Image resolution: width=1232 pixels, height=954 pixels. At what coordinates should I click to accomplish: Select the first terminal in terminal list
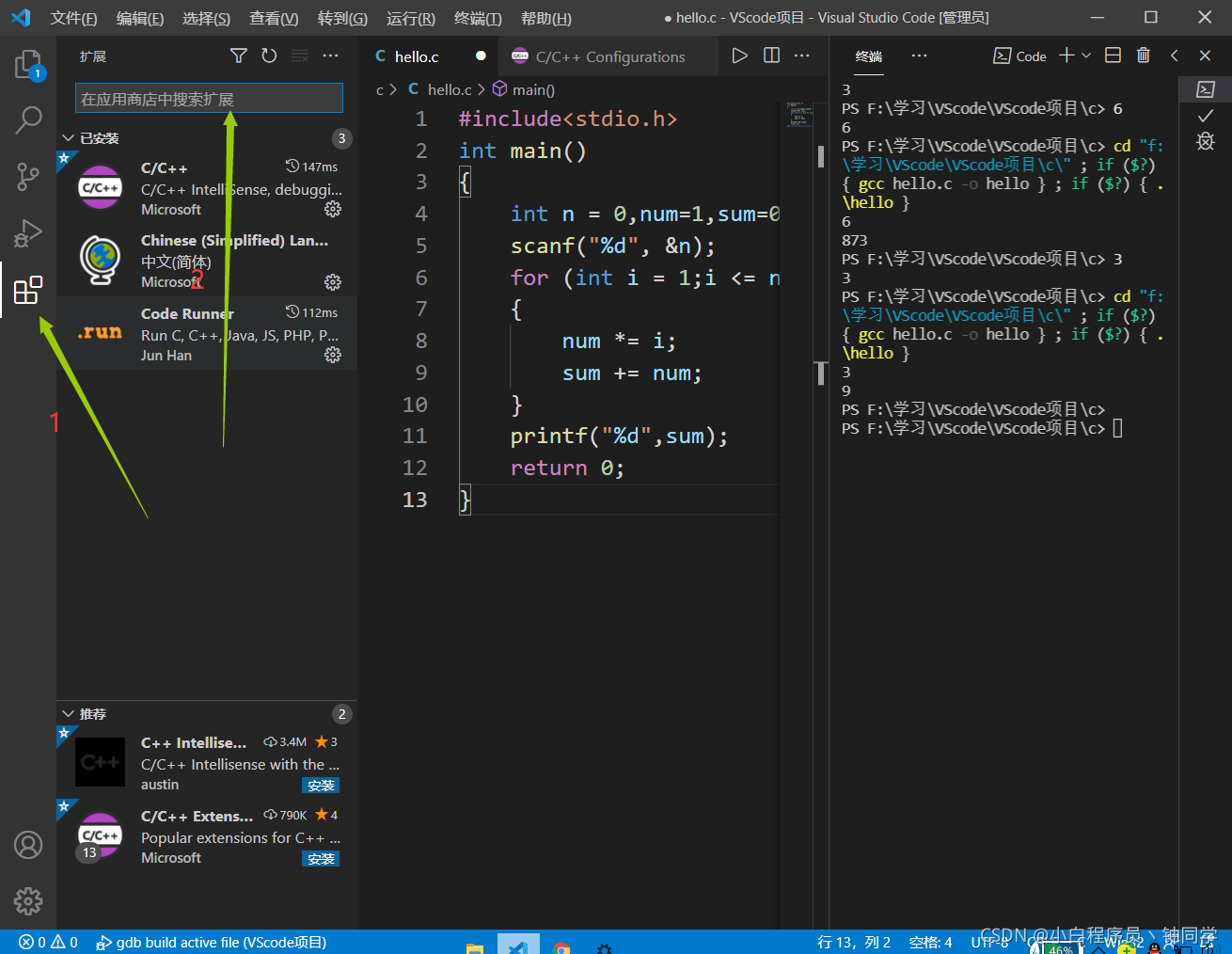1206,89
